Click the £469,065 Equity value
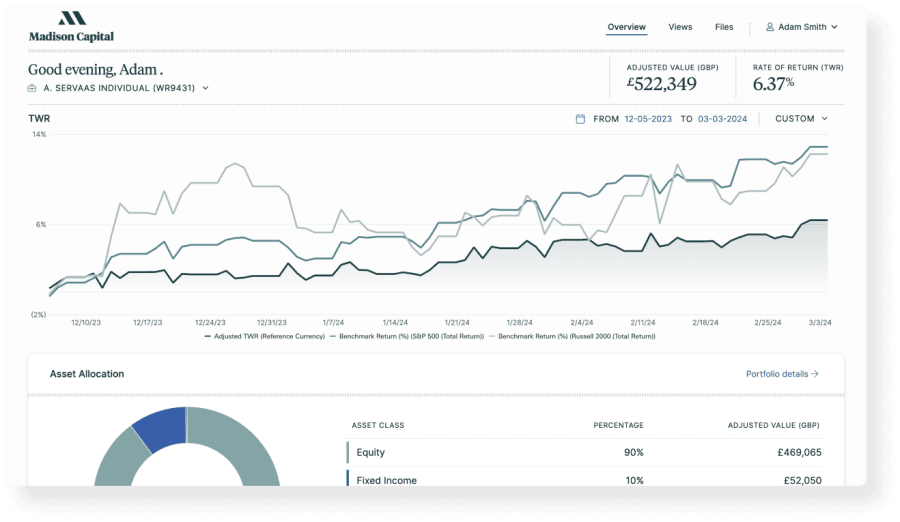Image resolution: width=900 pixels, height=522 pixels. click(799, 453)
